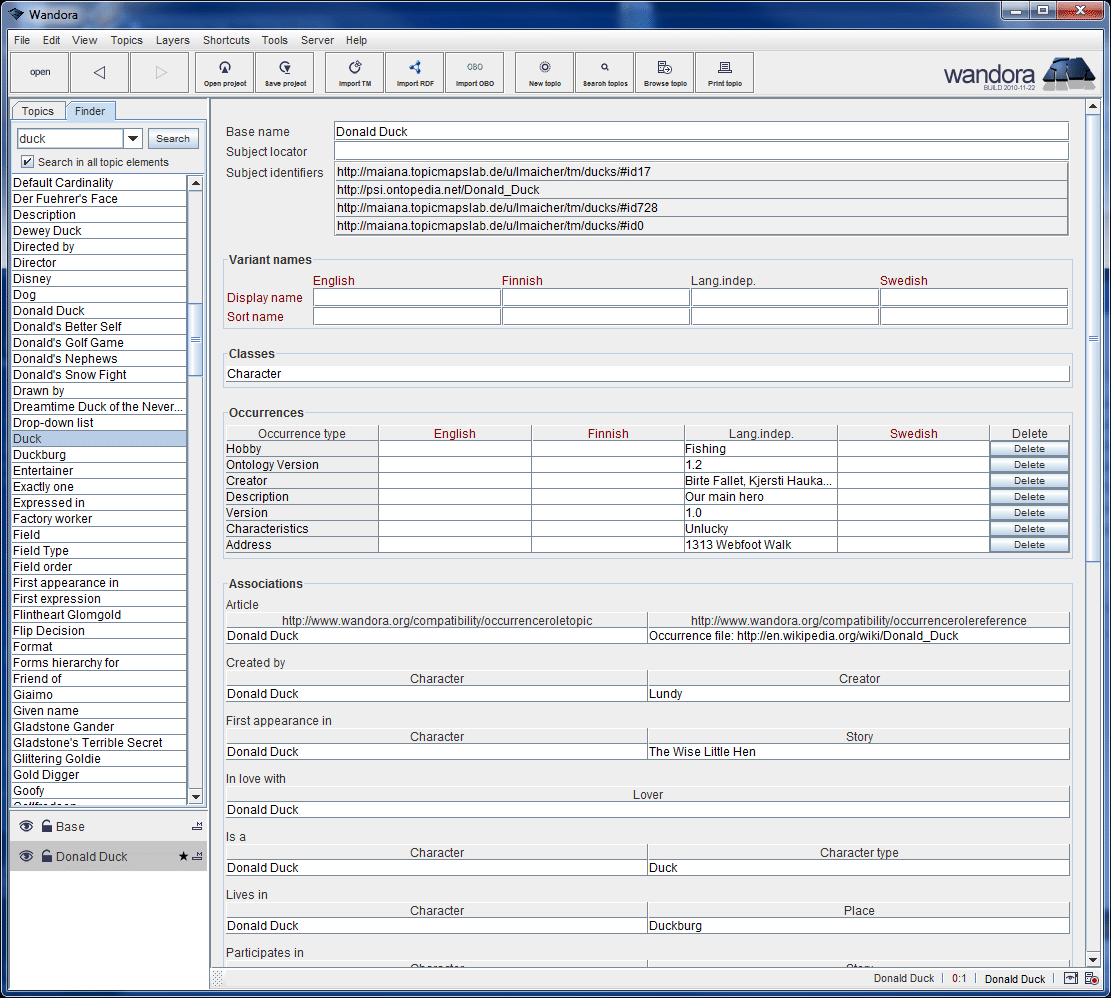Select Duckburg in the topic list
The height and width of the screenshot is (998, 1111).
click(99, 455)
